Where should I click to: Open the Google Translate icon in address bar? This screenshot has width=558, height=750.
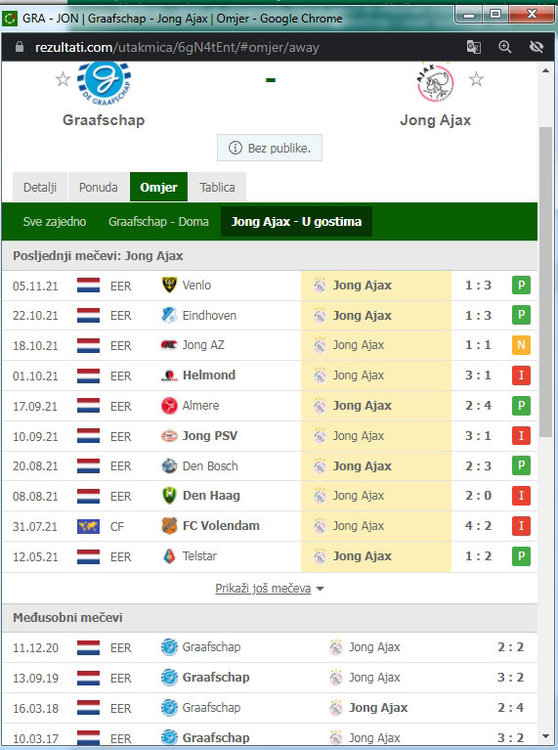[473, 47]
